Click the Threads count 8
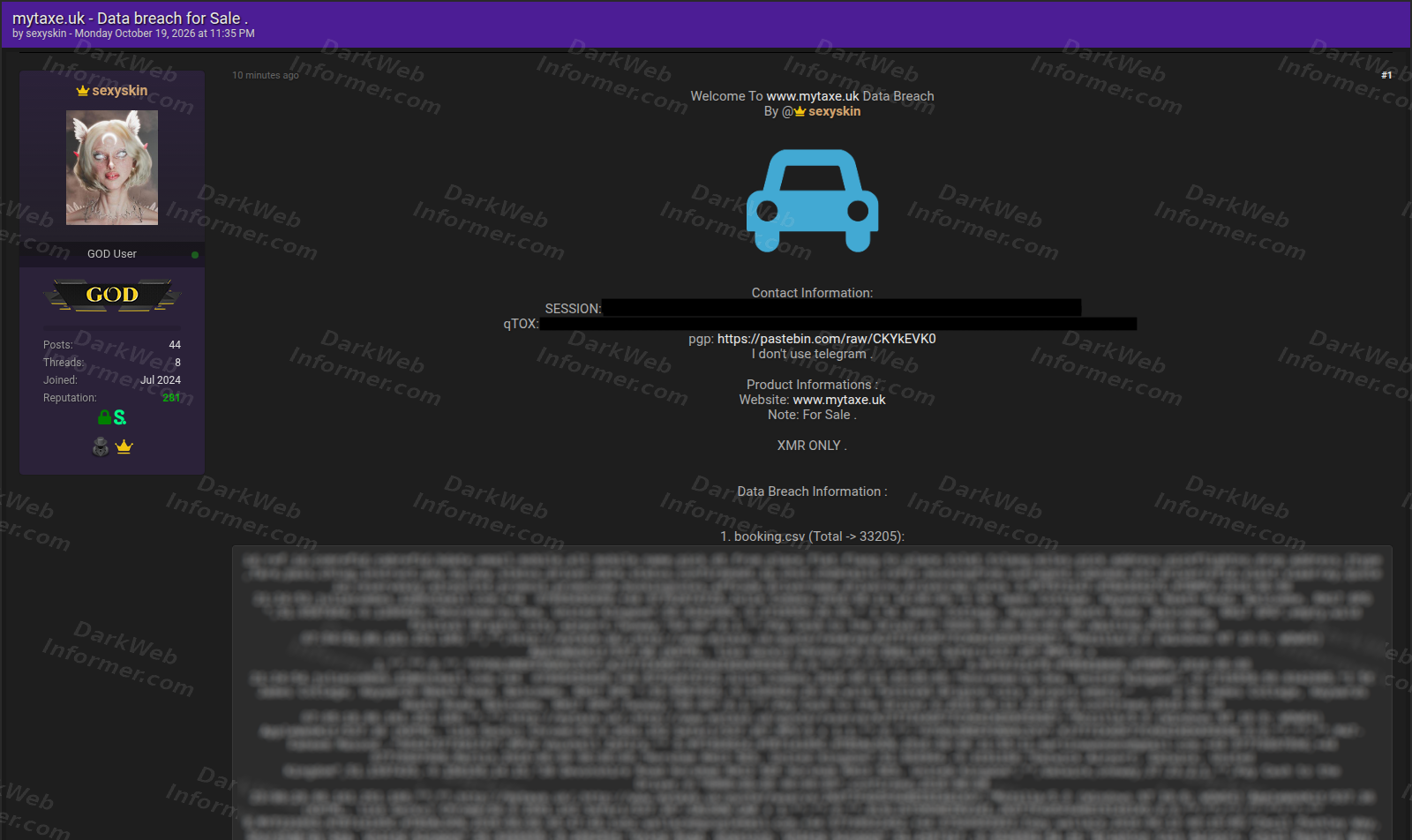This screenshot has width=1412, height=840. pos(177,363)
